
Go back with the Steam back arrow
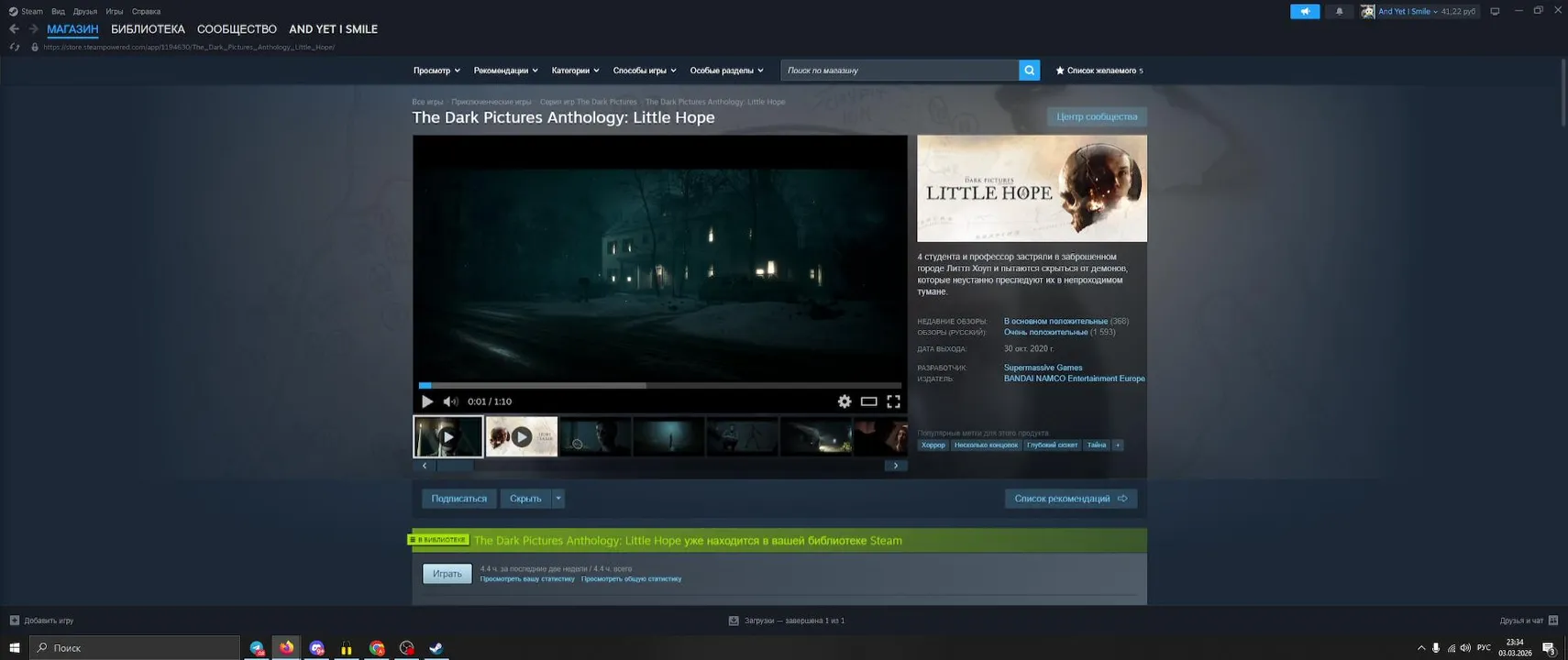(x=14, y=29)
